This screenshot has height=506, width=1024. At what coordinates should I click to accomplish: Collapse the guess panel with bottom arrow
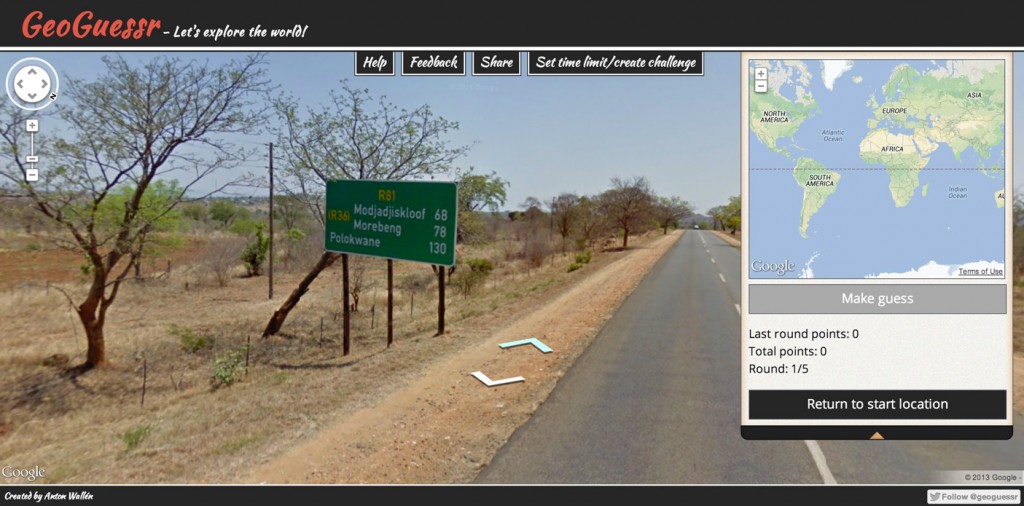pyautogui.click(x=876, y=435)
